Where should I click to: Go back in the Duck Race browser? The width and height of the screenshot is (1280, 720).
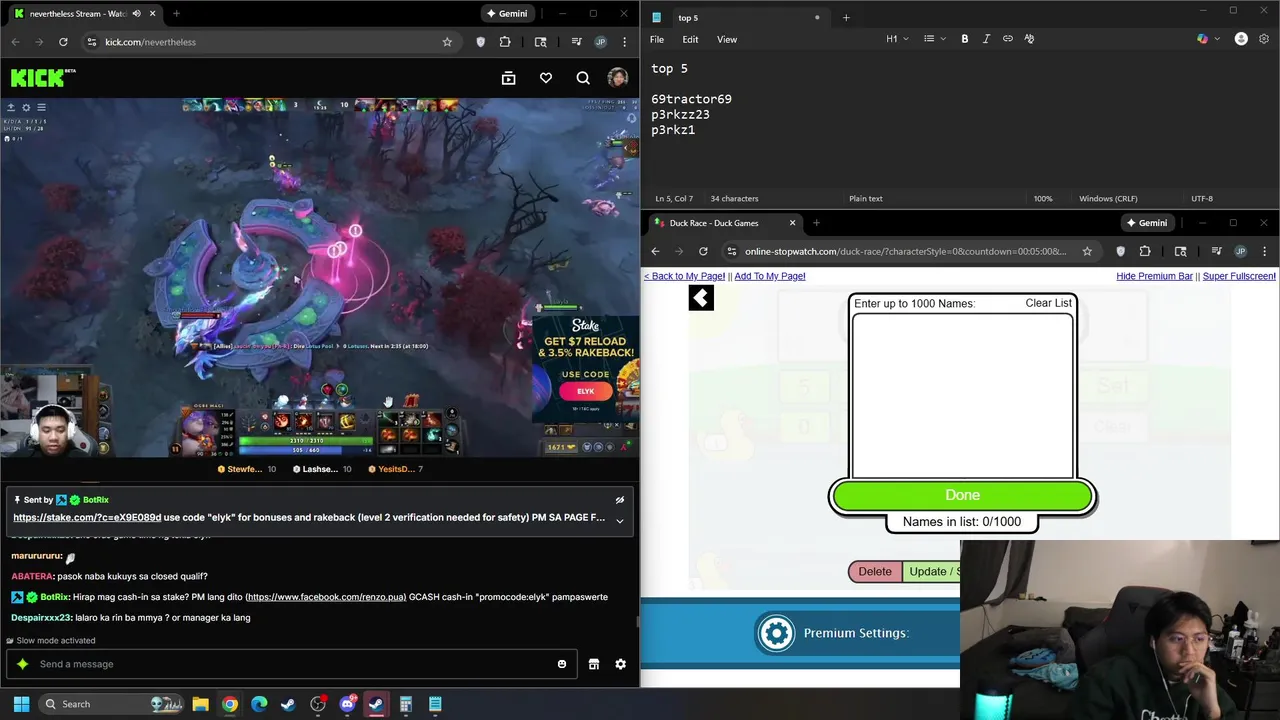click(x=655, y=251)
